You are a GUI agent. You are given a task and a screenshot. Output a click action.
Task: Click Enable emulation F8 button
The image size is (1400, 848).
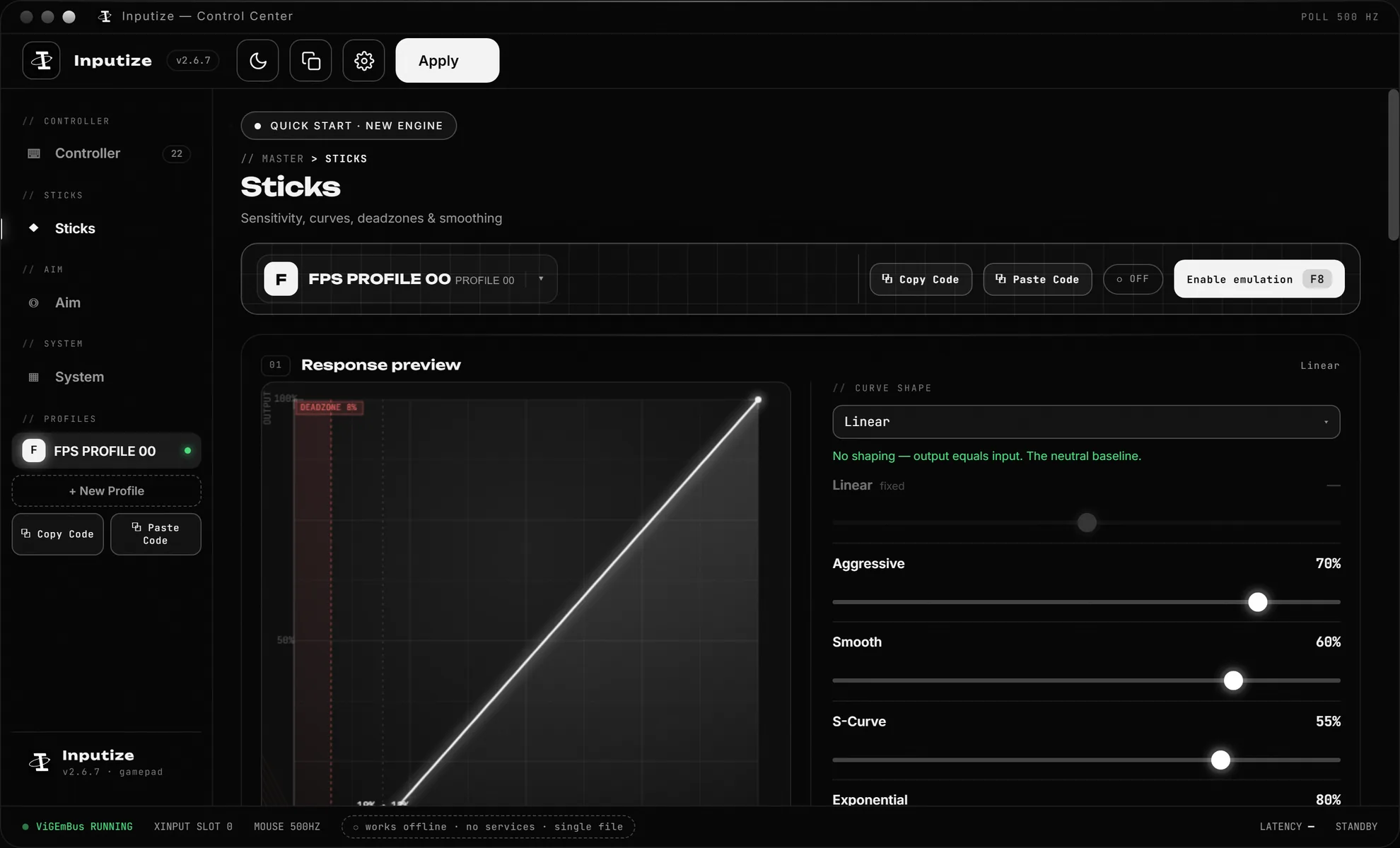[x=1259, y=279]
